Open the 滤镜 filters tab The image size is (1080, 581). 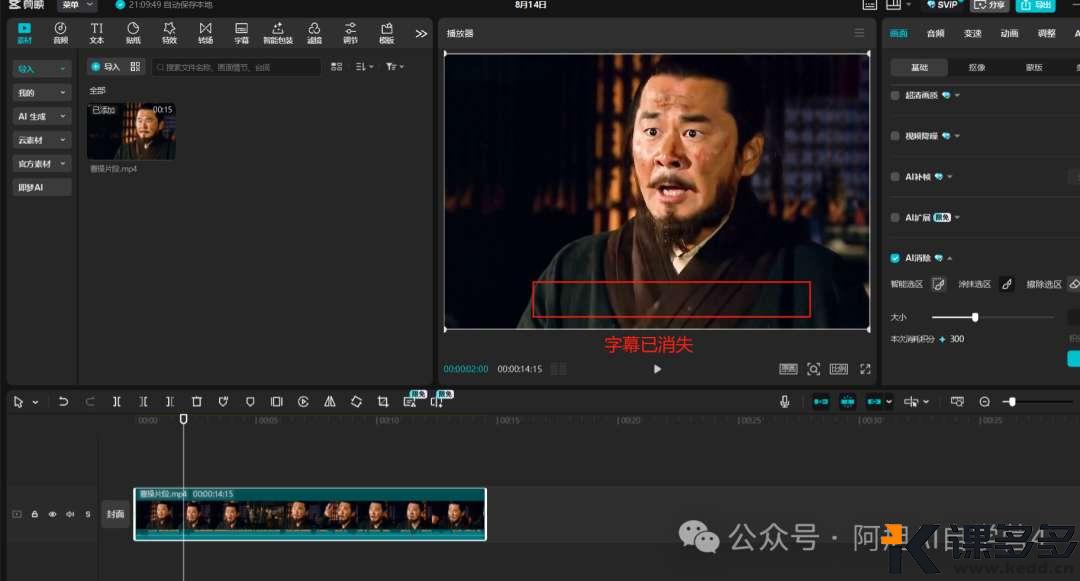[314, 33]
